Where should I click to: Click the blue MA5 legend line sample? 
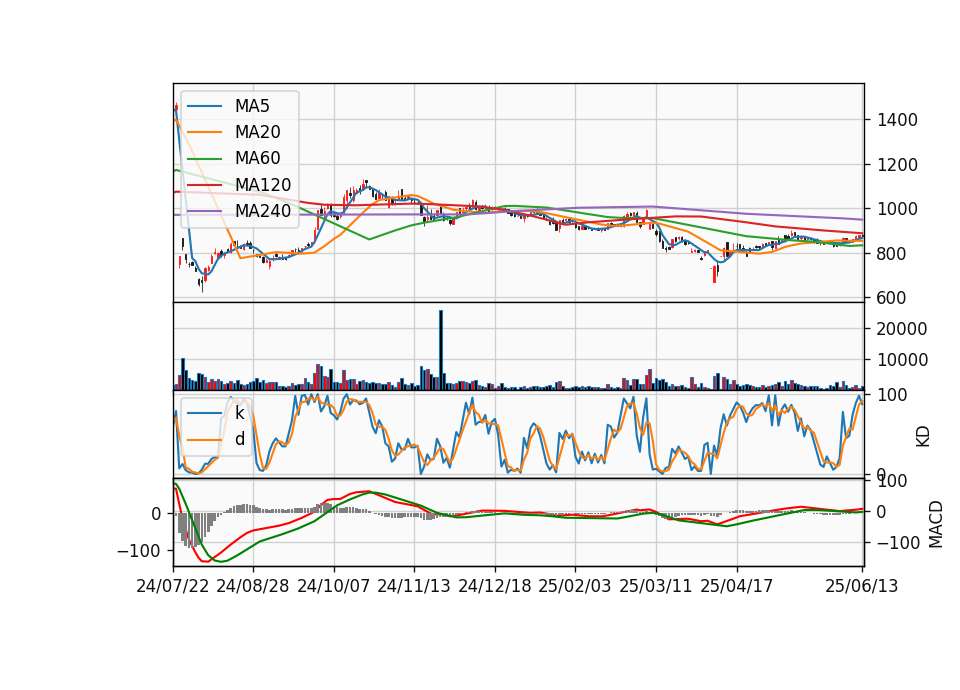[204, 106]
